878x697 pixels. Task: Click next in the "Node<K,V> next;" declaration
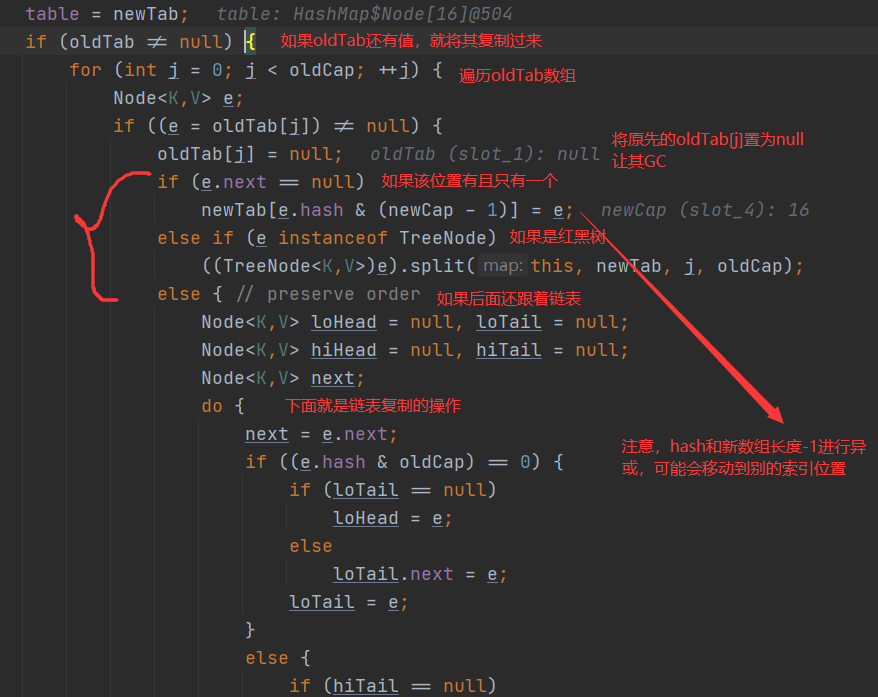pos(333,378)
